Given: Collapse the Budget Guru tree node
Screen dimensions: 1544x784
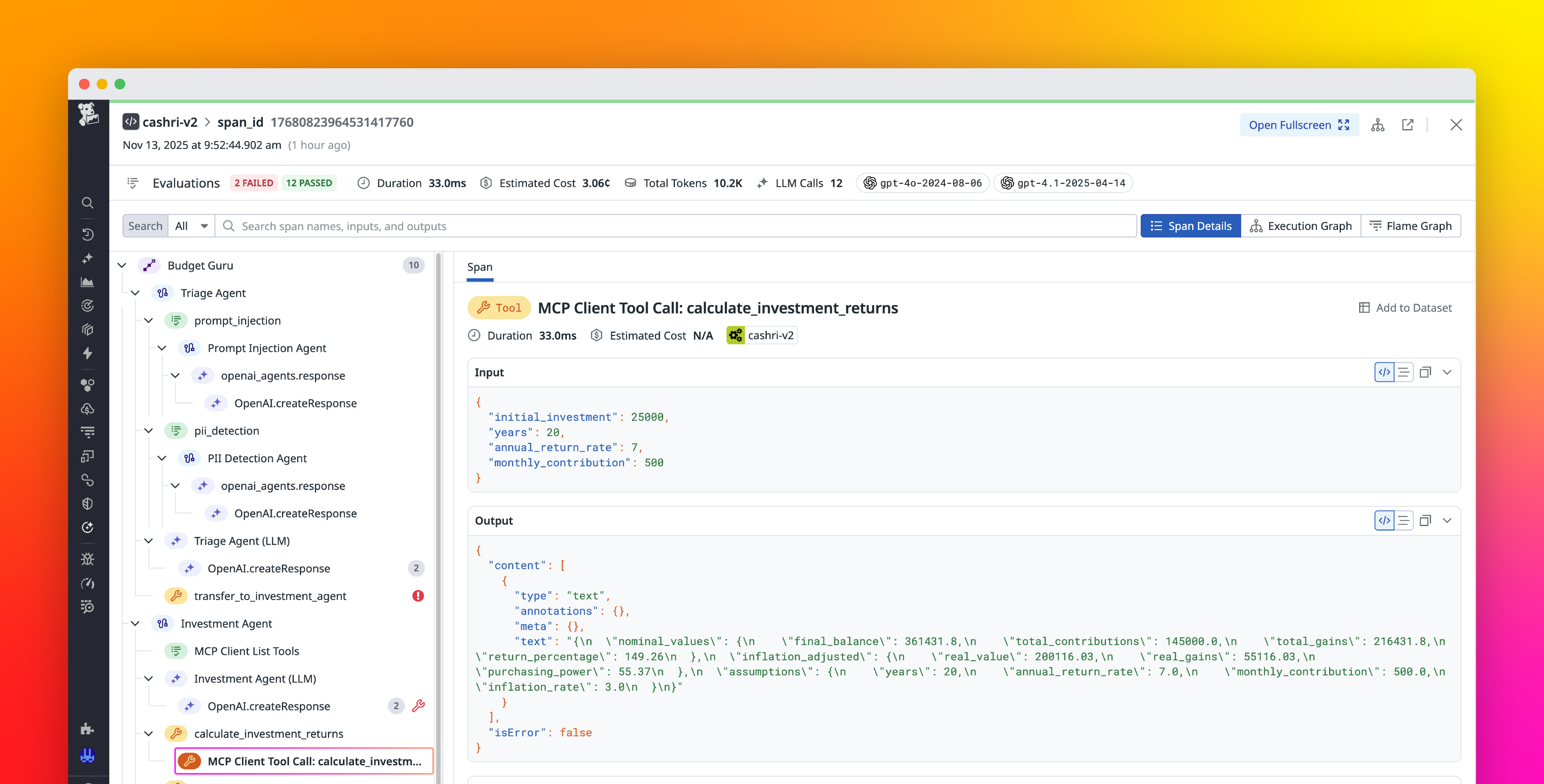Looking at the screenshot, I should [x=121, y=265].
